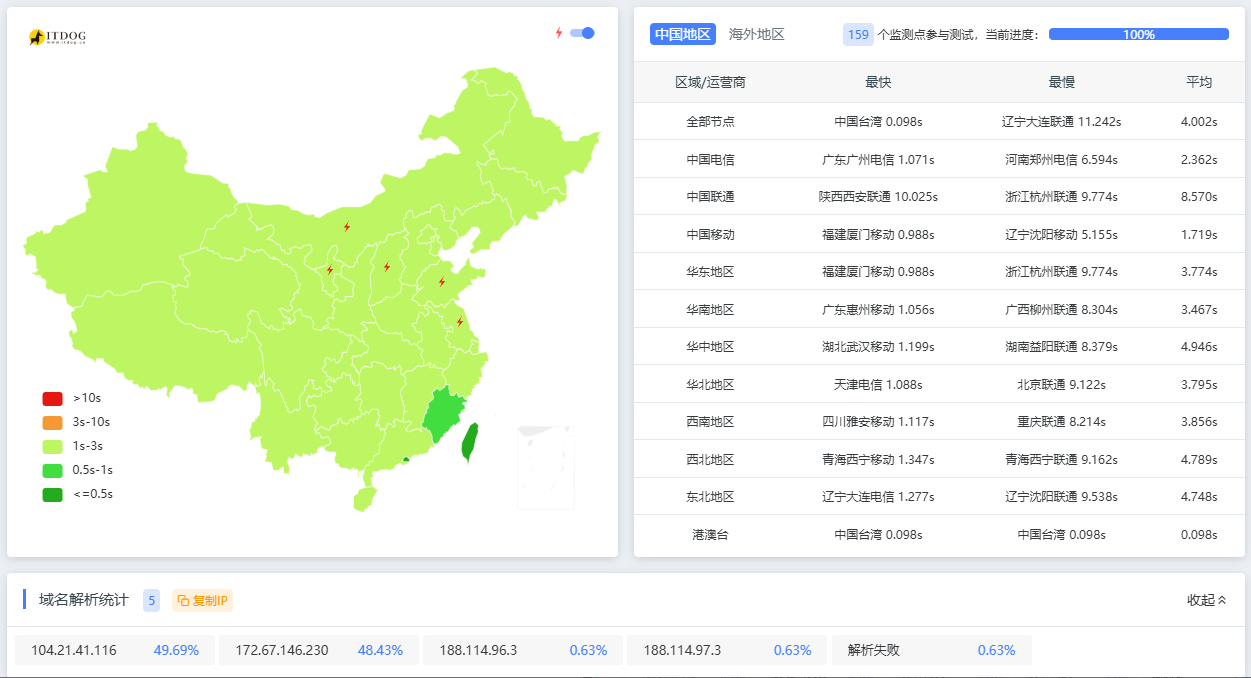1251x678 pixels.
Task: Click the northernmost lightning marker on the map
Action: 347,227
